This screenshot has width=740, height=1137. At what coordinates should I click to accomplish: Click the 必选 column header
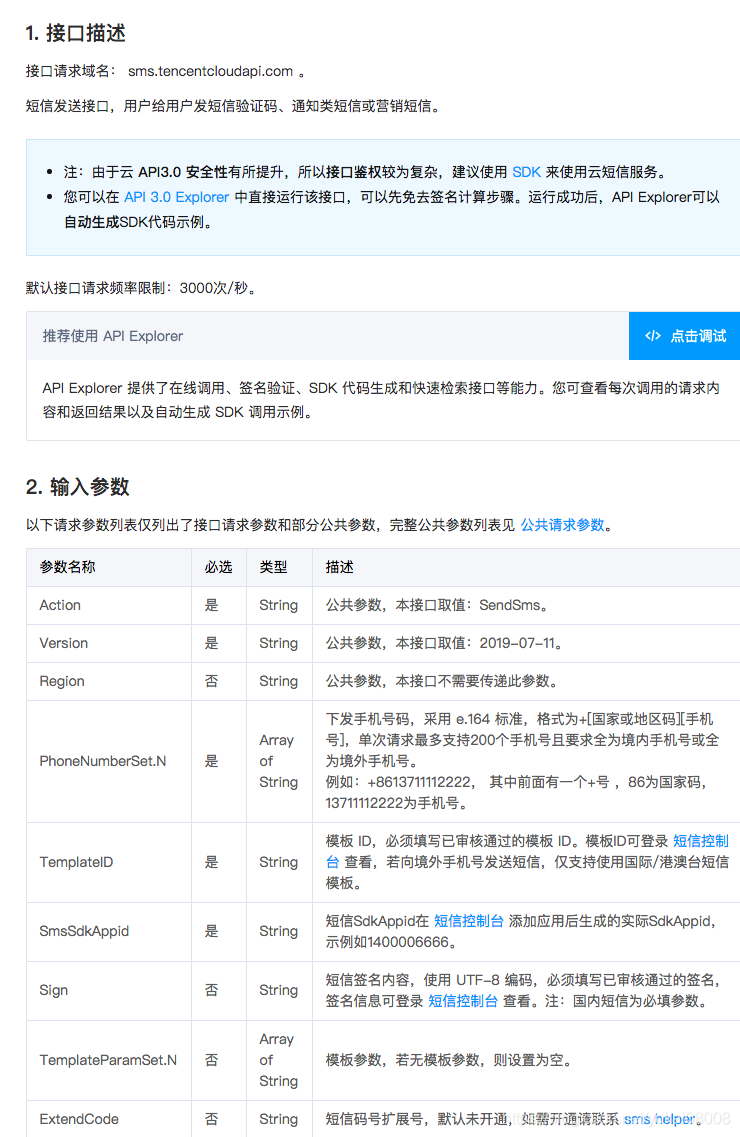tap(218, 567)
